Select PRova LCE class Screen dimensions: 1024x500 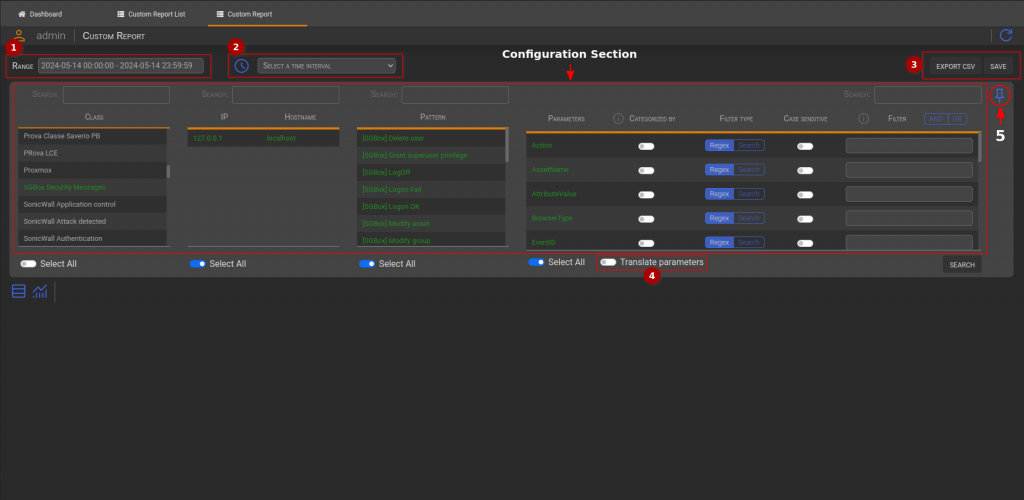[92, 153]
